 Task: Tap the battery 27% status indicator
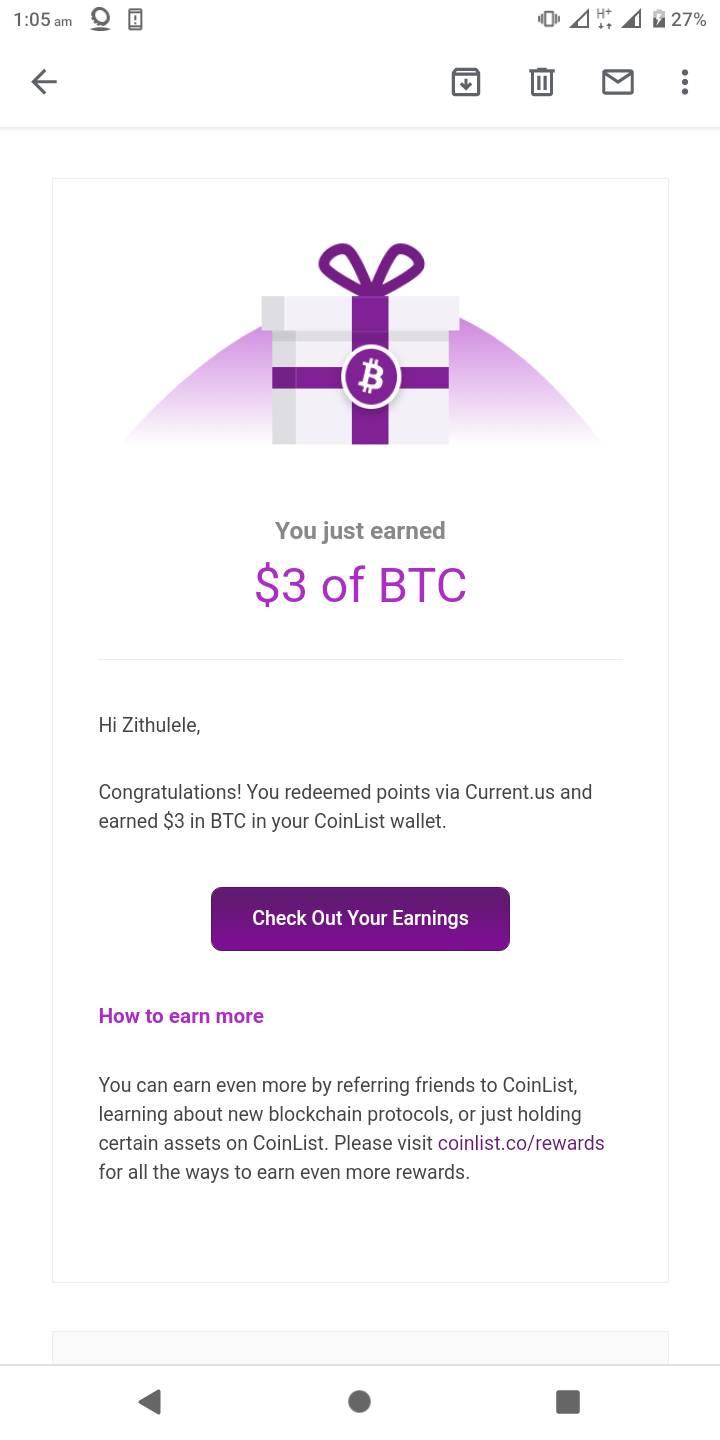(x=679, y=19)
